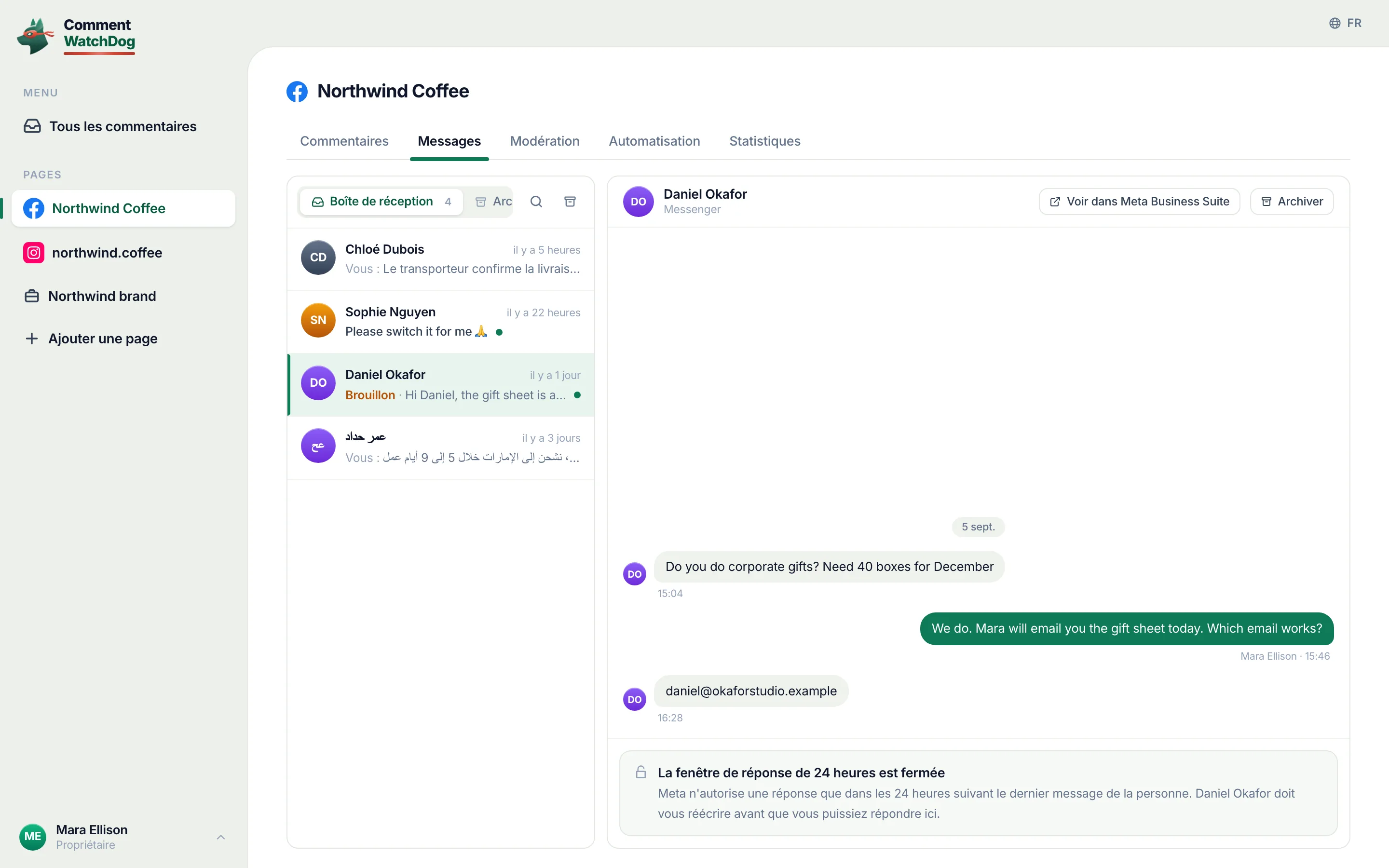Click the globe icon next to FR
This screenshot has width=1389, height=868.
click(1335, 23)
